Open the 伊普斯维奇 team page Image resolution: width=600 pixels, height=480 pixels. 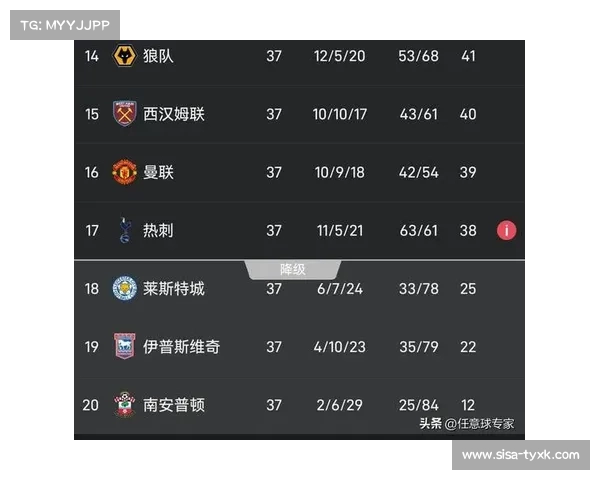(181, 346)
